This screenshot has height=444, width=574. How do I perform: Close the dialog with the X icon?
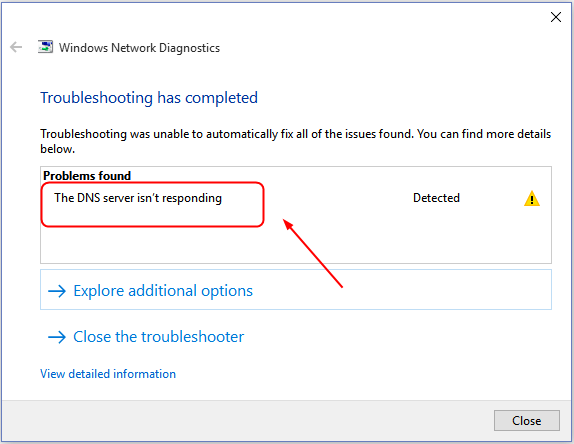coord(556,17)
